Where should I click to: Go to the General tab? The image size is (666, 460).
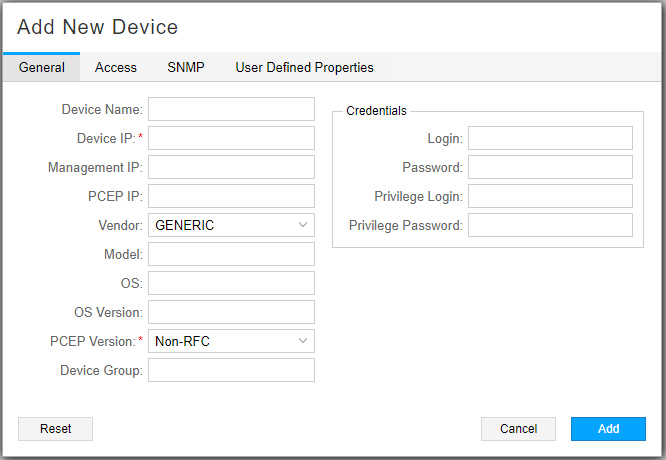pos(42,68)
